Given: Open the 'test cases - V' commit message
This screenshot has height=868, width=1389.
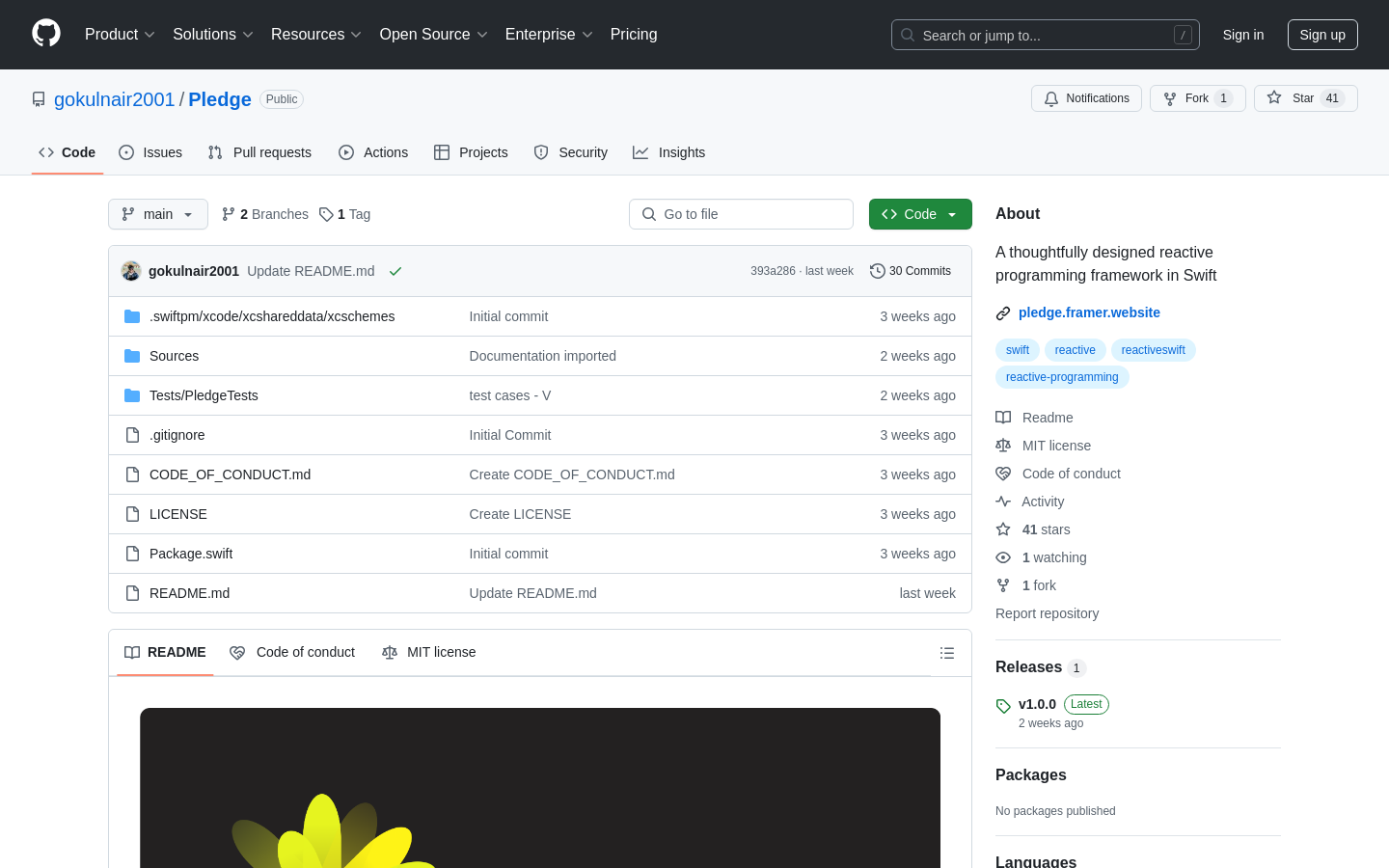Looking at the screenshot, I should [510, 395].
